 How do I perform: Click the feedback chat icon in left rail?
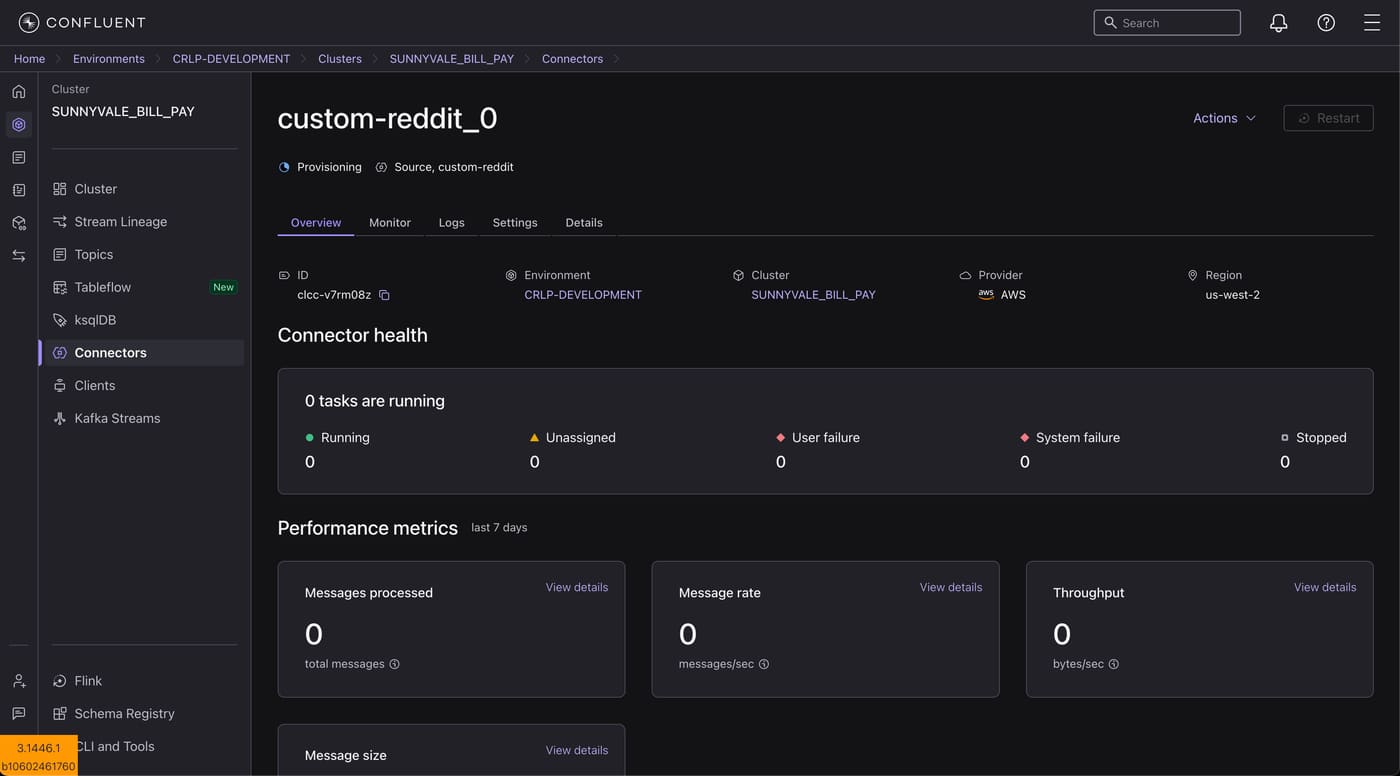(19, 714)
